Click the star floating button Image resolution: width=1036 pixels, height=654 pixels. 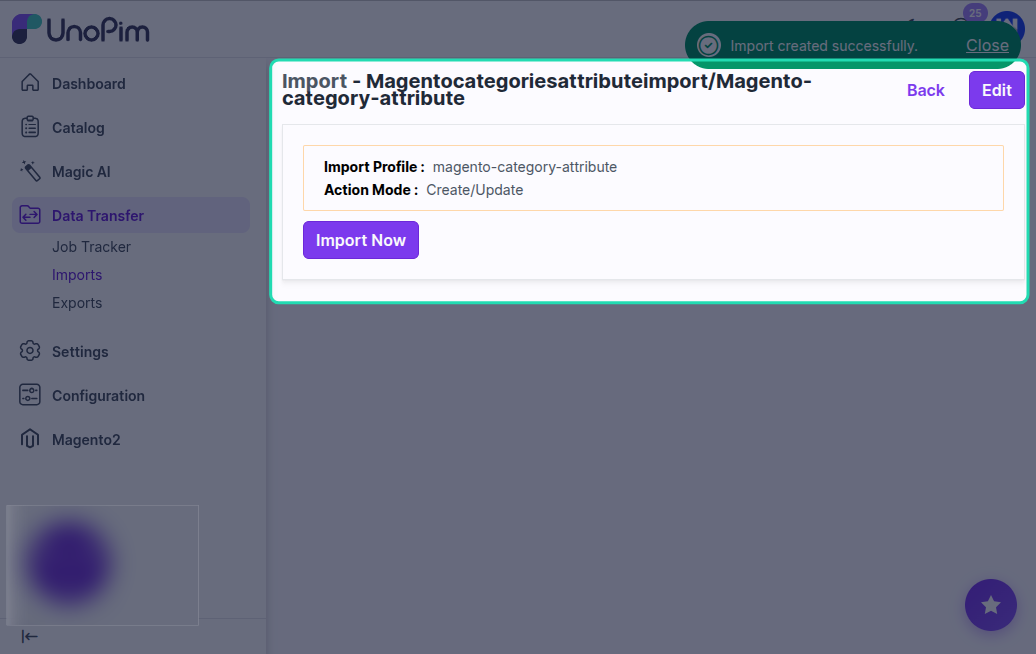(990, 604)
